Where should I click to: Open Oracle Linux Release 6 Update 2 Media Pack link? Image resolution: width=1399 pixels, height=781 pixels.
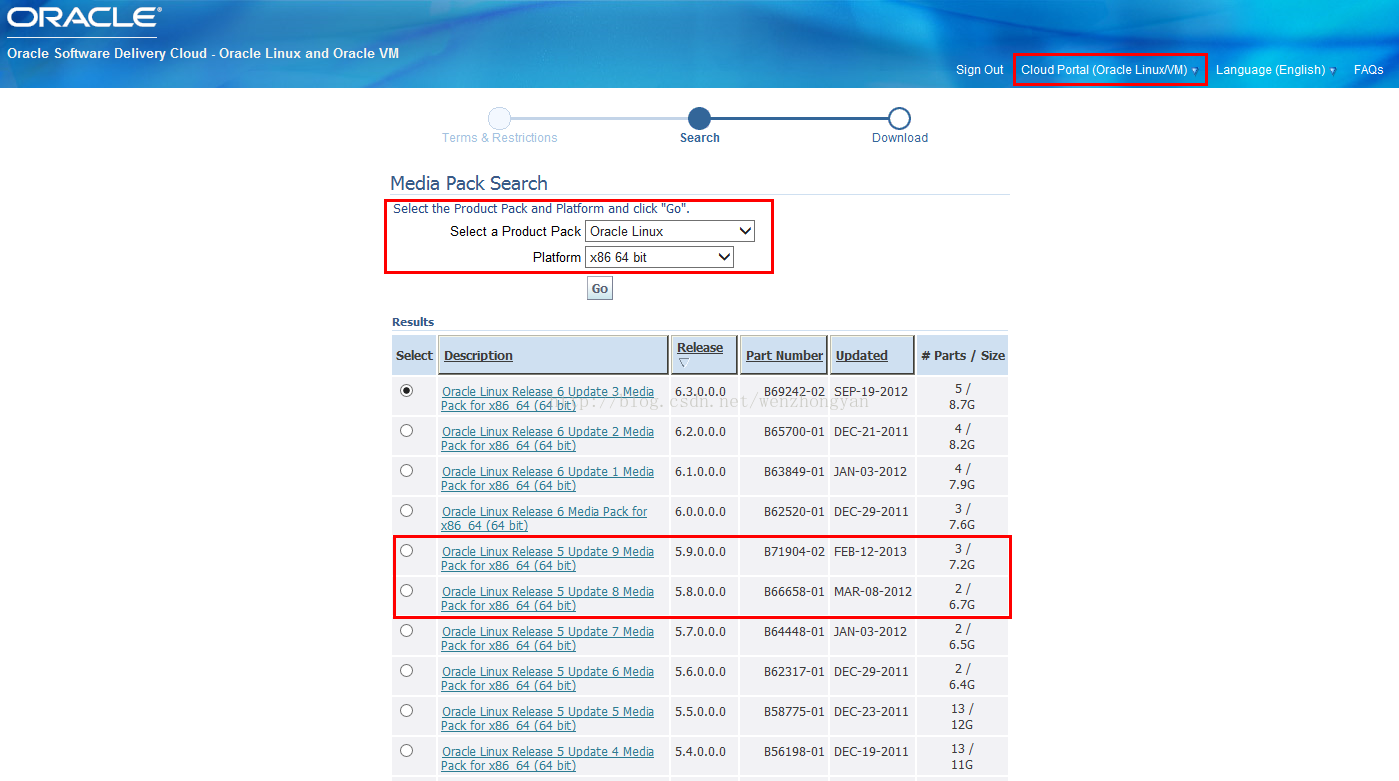pyautogui.click(x=547, y=438)
